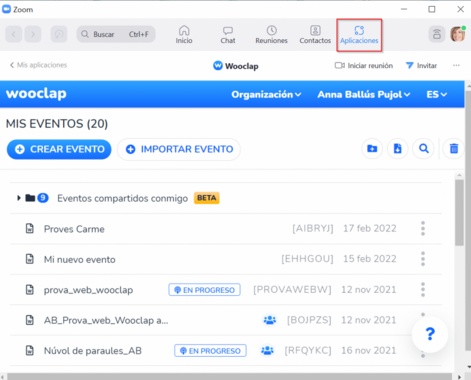This screenshot has height=380, width=471.
Task: Click the Iniciar reunión button
Action: click(x=364, y=66)
